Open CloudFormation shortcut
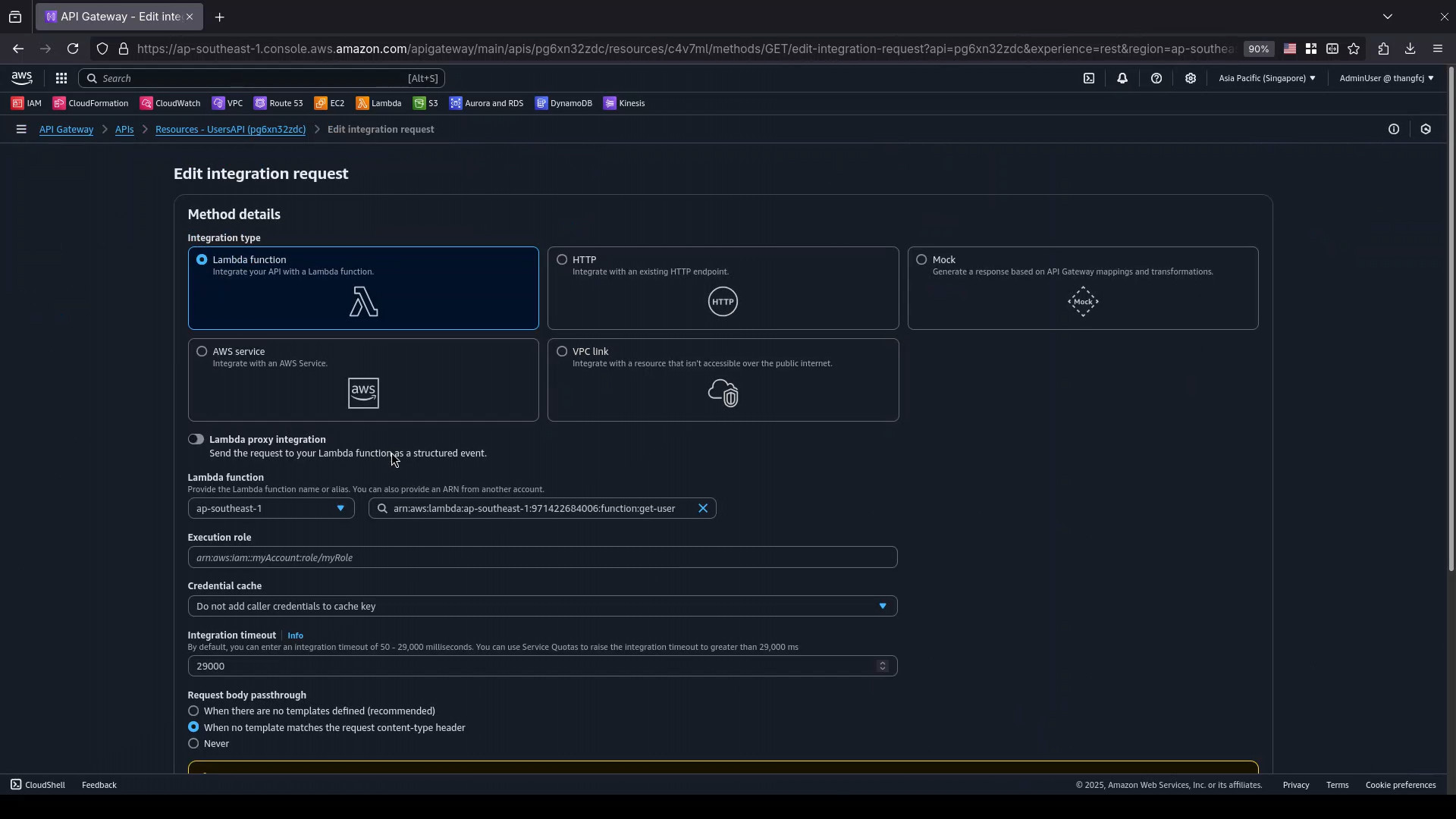The height and width of the screenshot is (819, 1456). coord(90,104)
